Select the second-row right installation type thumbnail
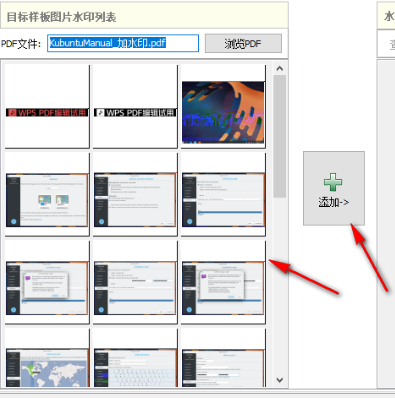 [223, 195]
